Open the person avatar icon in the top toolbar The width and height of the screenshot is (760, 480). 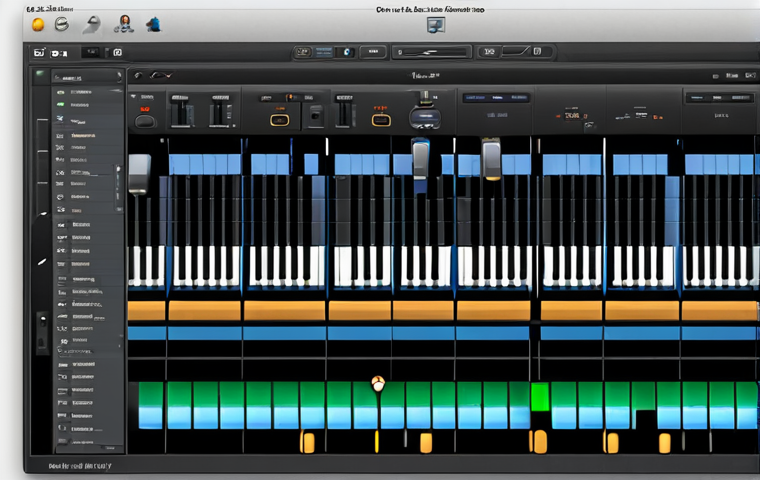tap(124, 24)
